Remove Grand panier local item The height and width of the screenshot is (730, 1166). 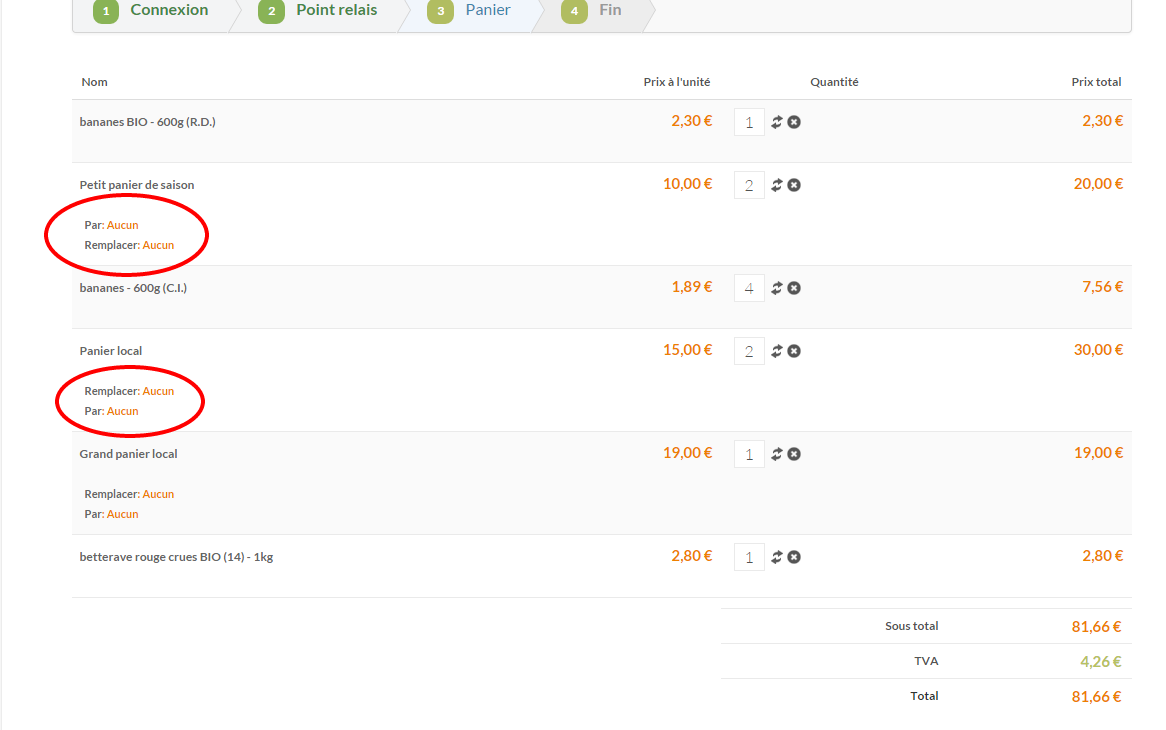794,454
